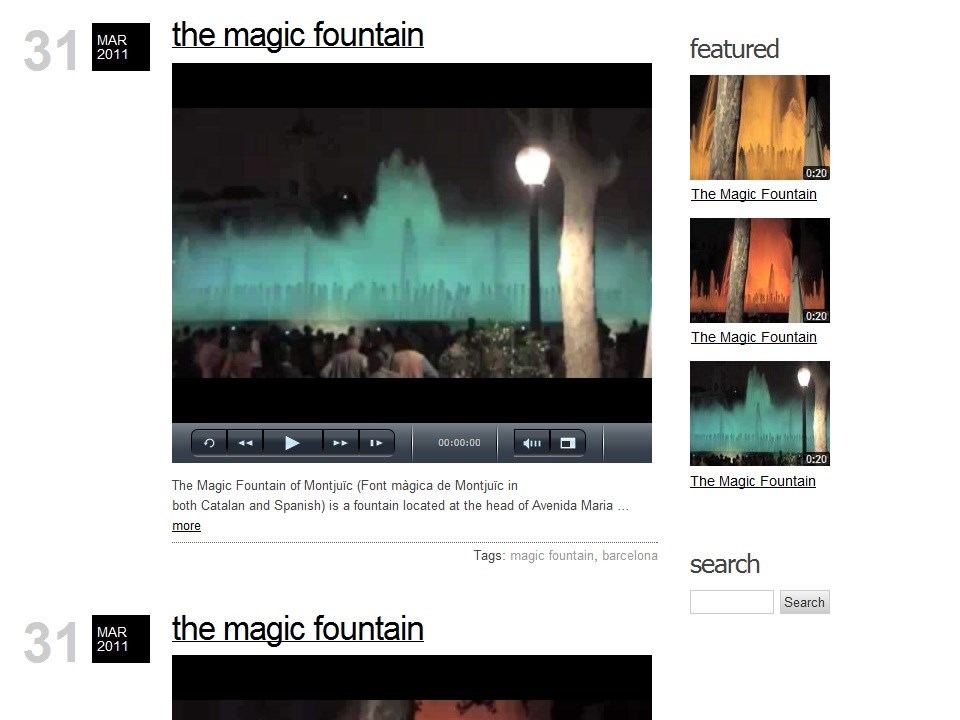
Task: Open the orange fountain featured thumbnail
Action: coord(759,127)
